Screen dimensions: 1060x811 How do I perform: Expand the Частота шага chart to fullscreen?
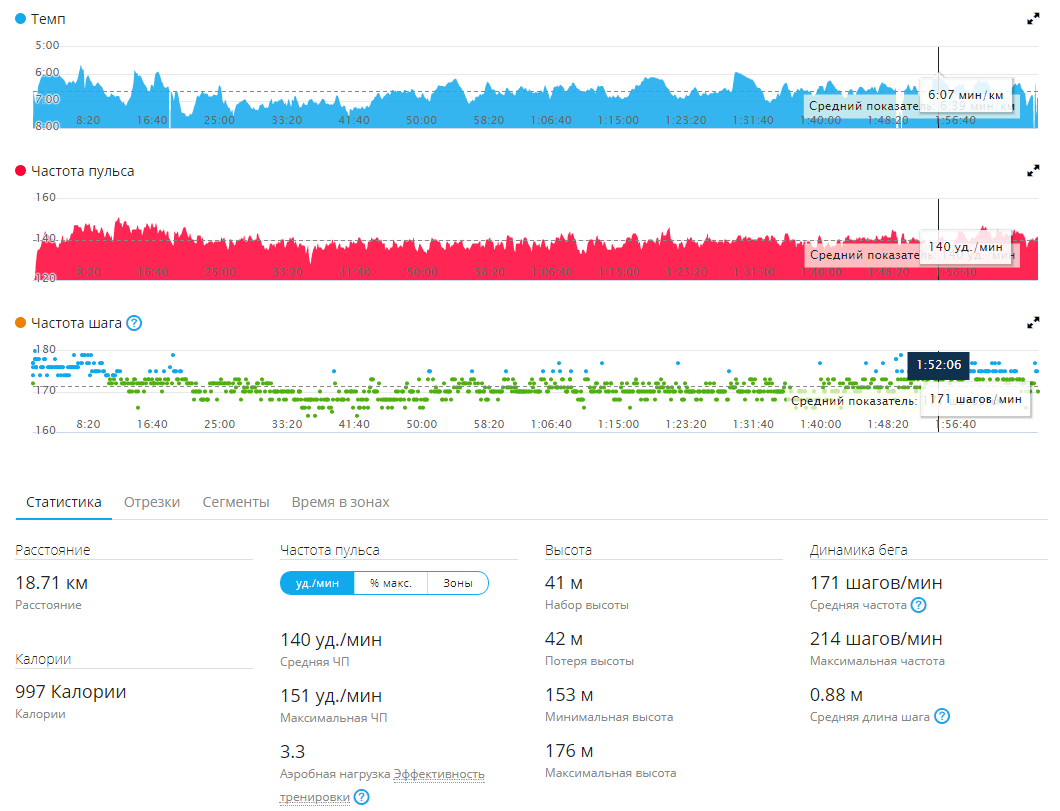pos(1033,323)
